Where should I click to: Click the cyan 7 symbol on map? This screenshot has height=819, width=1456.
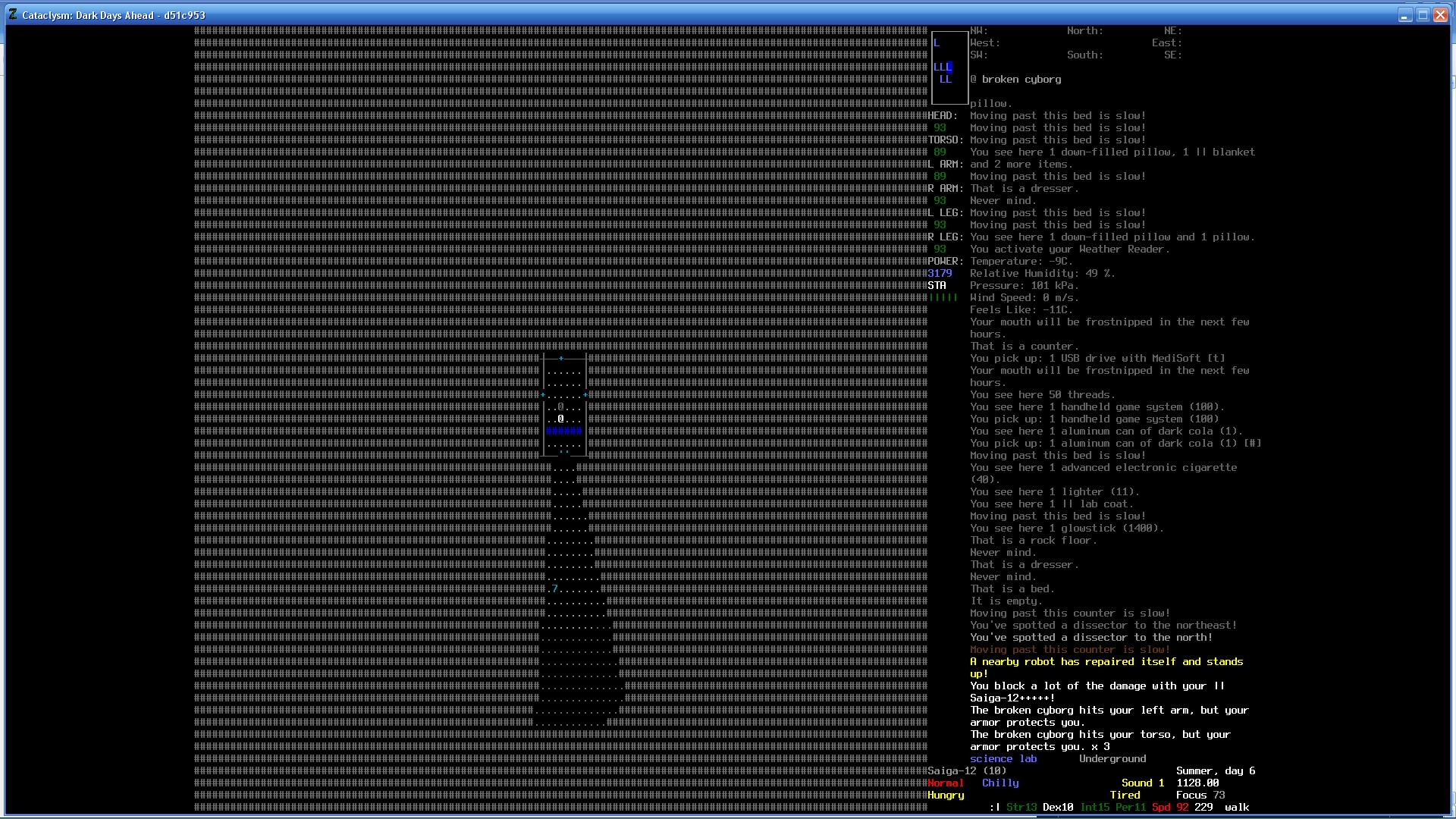click(555, 588)
